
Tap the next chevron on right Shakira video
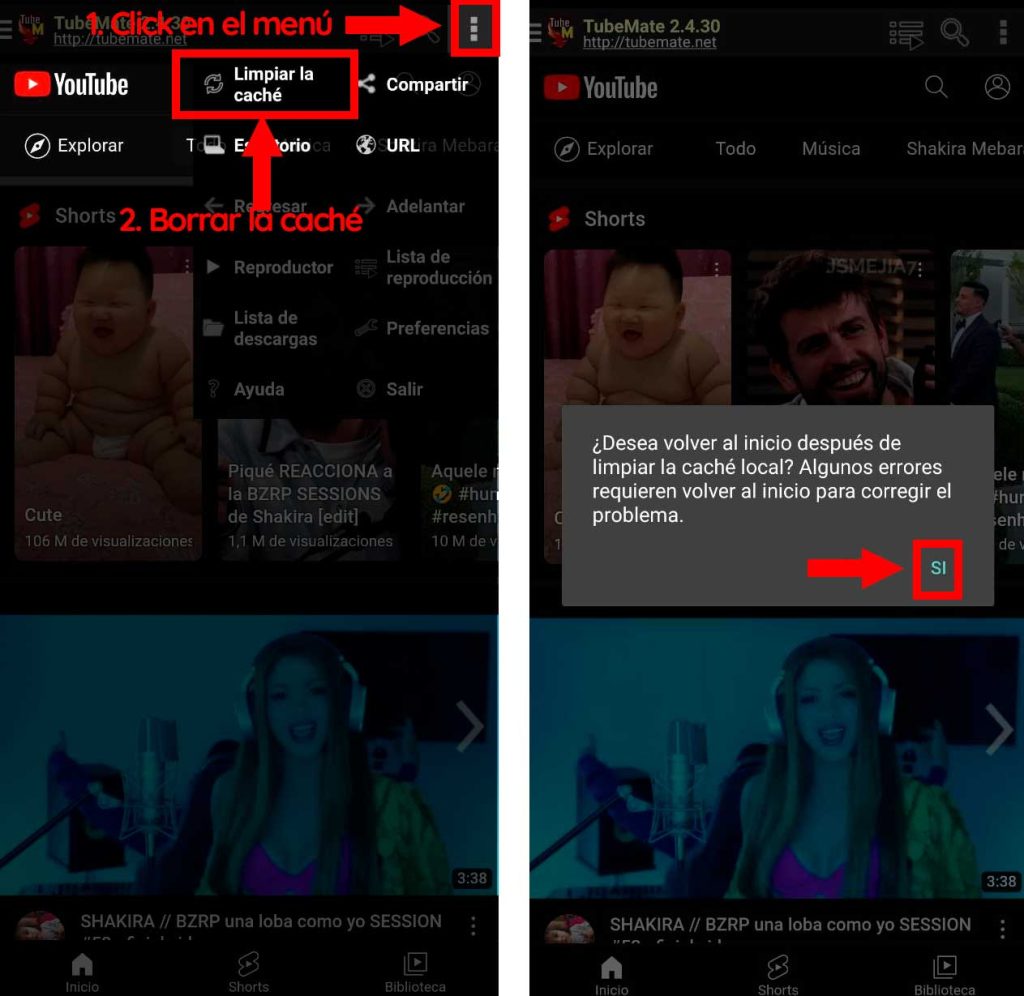pos(999,730)
